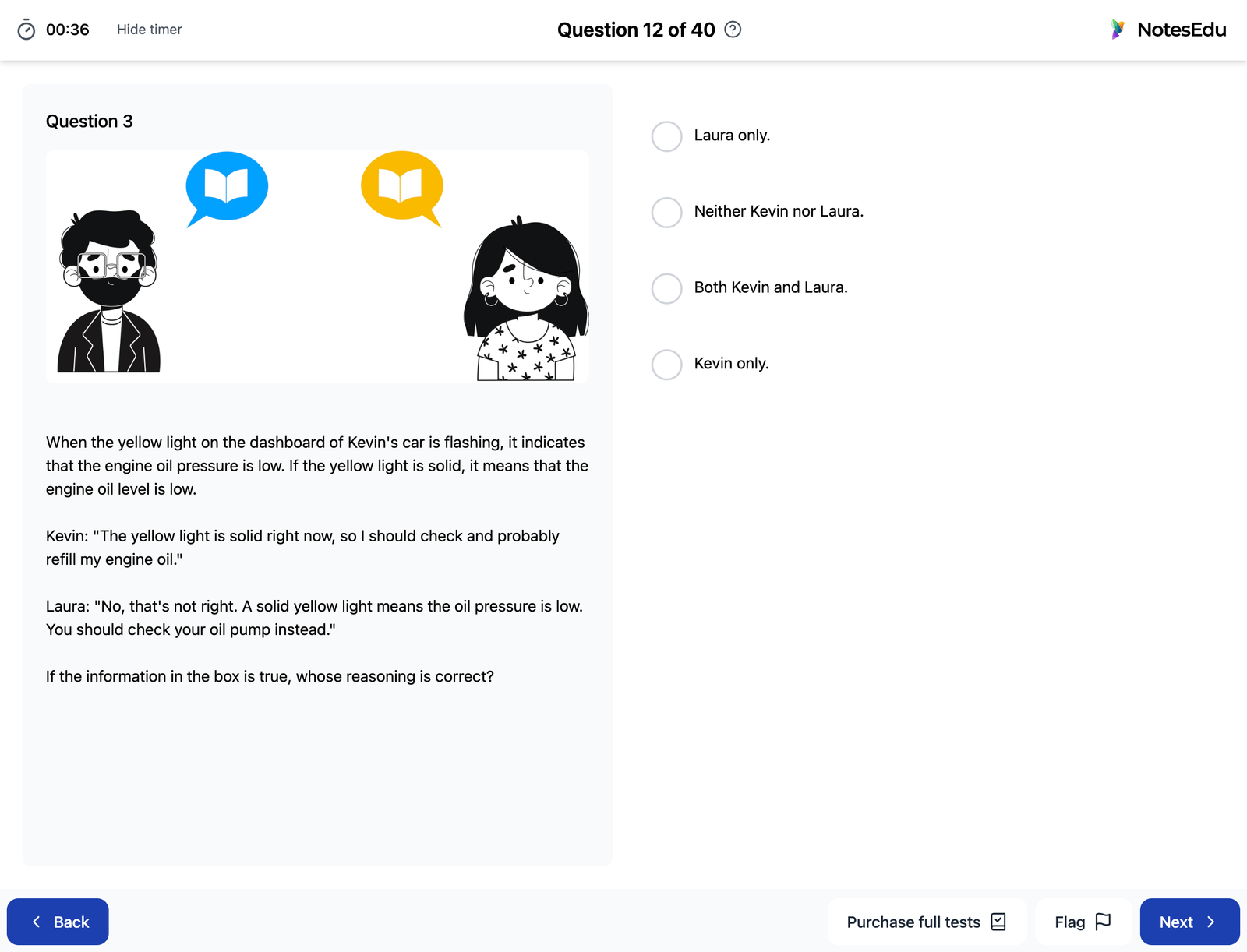Select the "Laura only" answer

(x=666, y=136)
